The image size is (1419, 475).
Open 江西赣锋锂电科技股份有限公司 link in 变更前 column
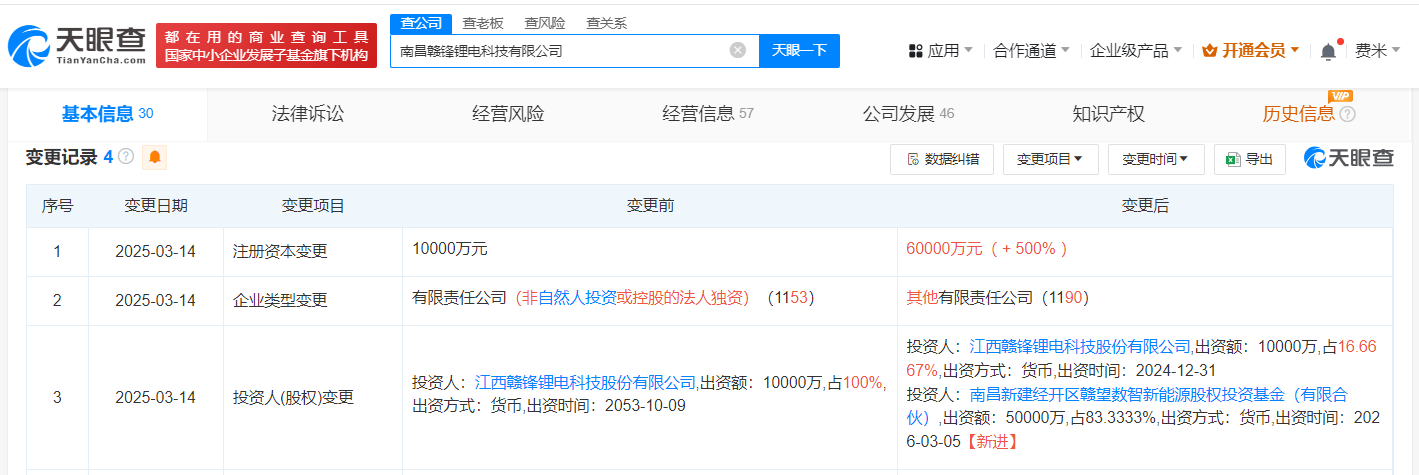tap(585, 382)
